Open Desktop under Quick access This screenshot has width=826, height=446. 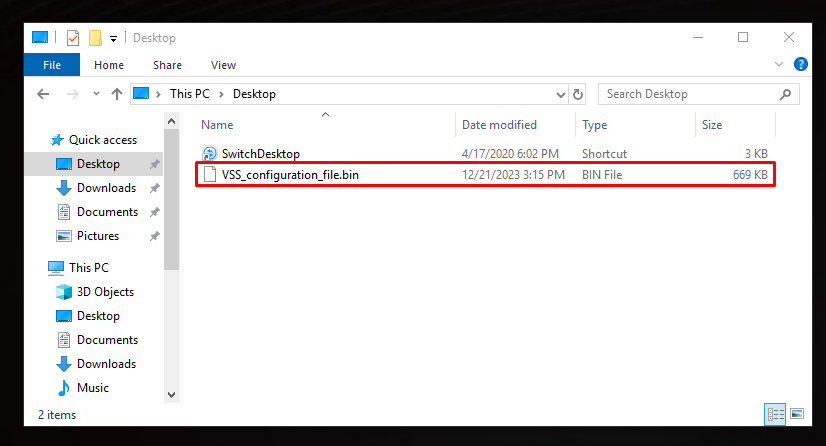click(98, 164)
